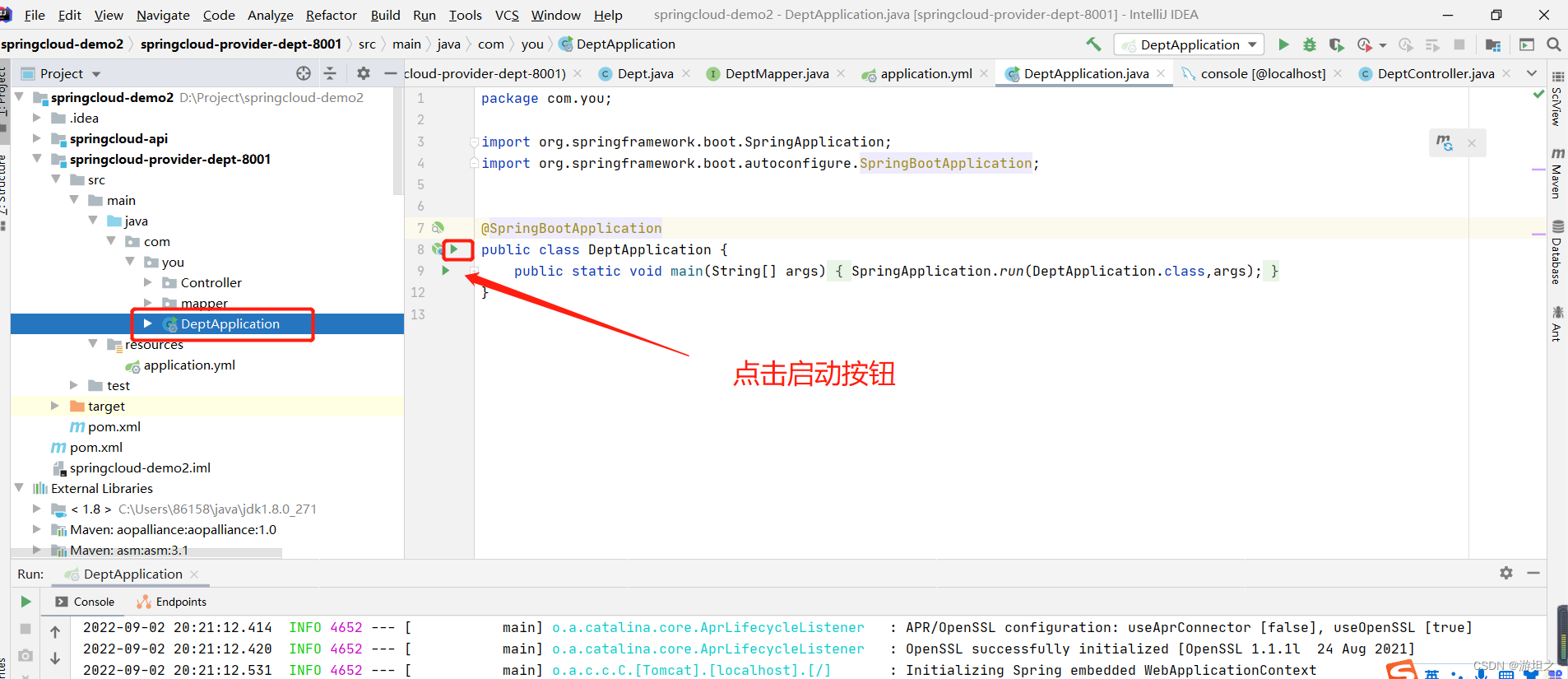Build the project with the hammer icon
The height and width of the screenshot is (679, 1568).
click(x=1093, y=44)
